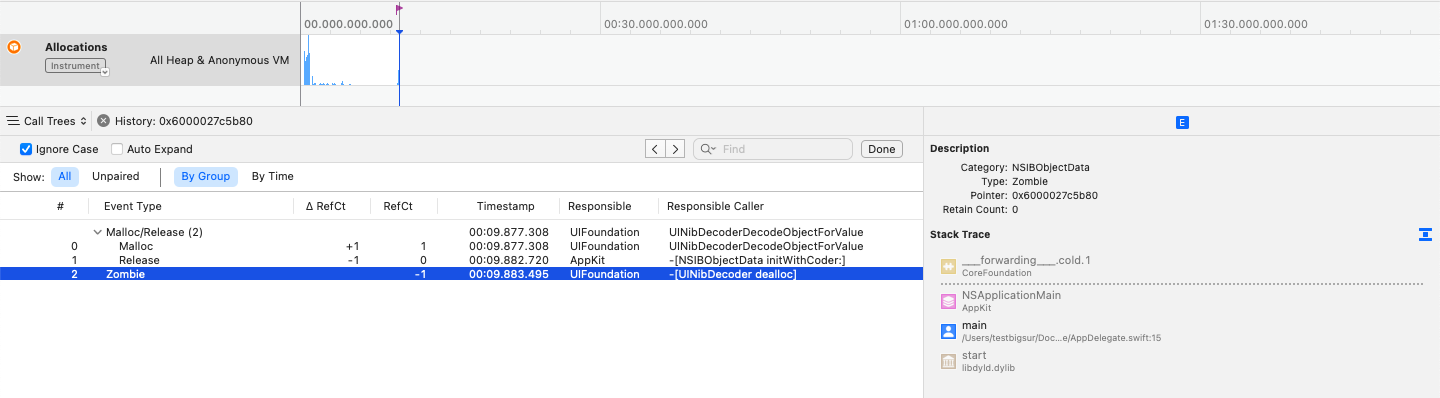1440x398 pixels.
Task: Open the Call Trees detail selector
Action: tap(46, 121)
